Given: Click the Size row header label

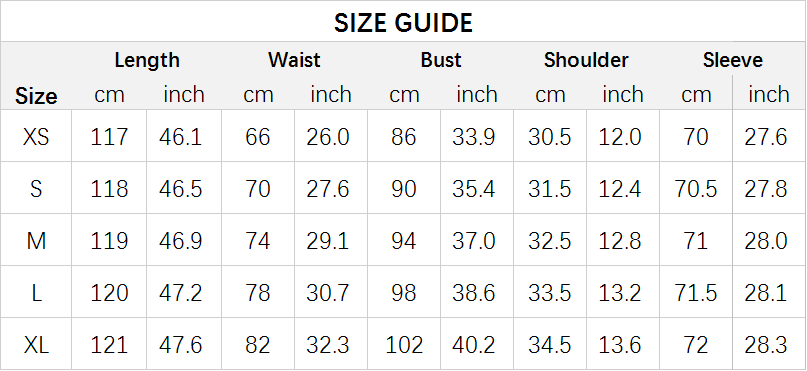Looking at the screenshot, I should click(36, 96).
